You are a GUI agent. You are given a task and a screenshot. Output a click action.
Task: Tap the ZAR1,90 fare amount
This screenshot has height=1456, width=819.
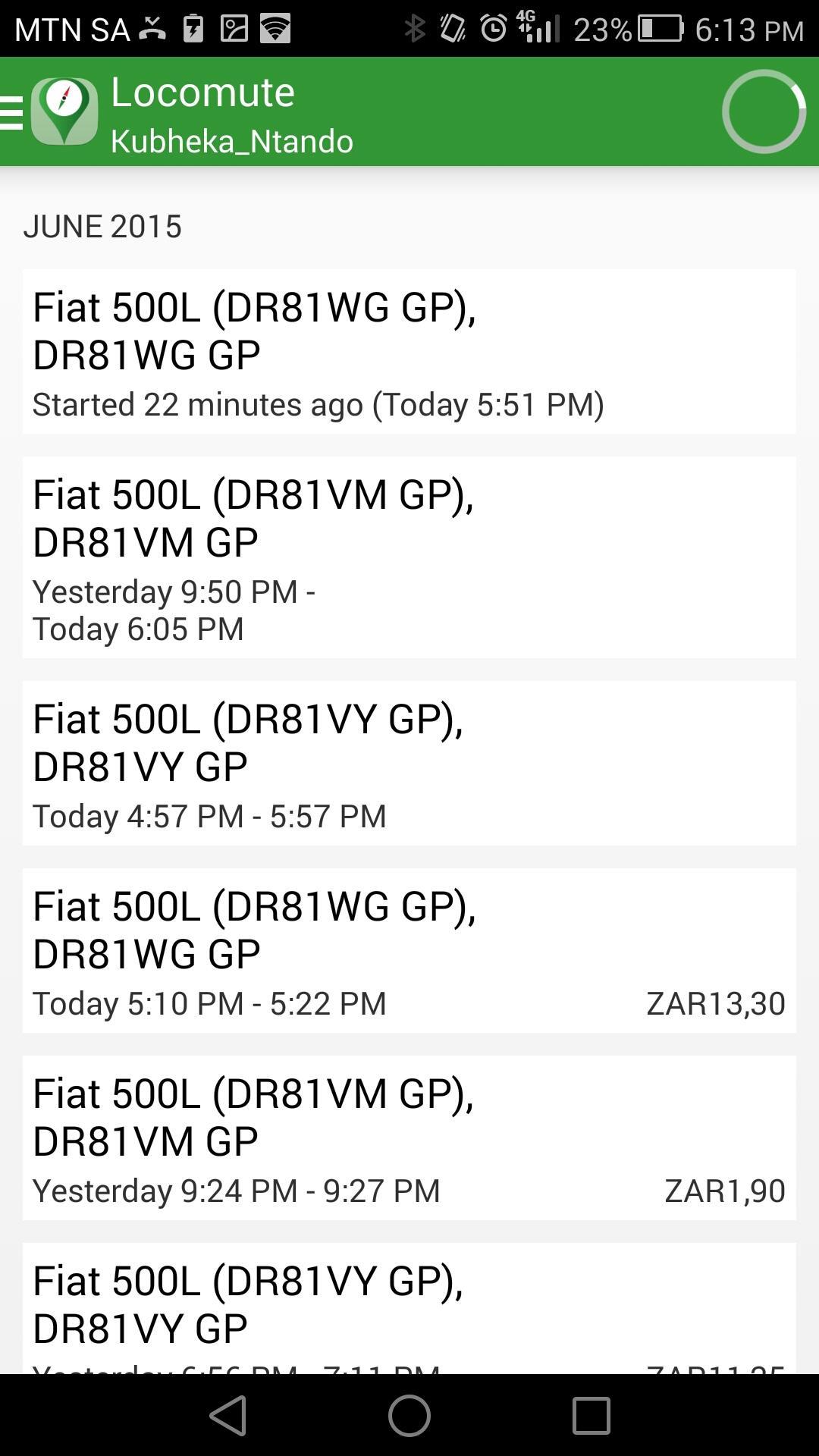click(x=724, y=1191)
